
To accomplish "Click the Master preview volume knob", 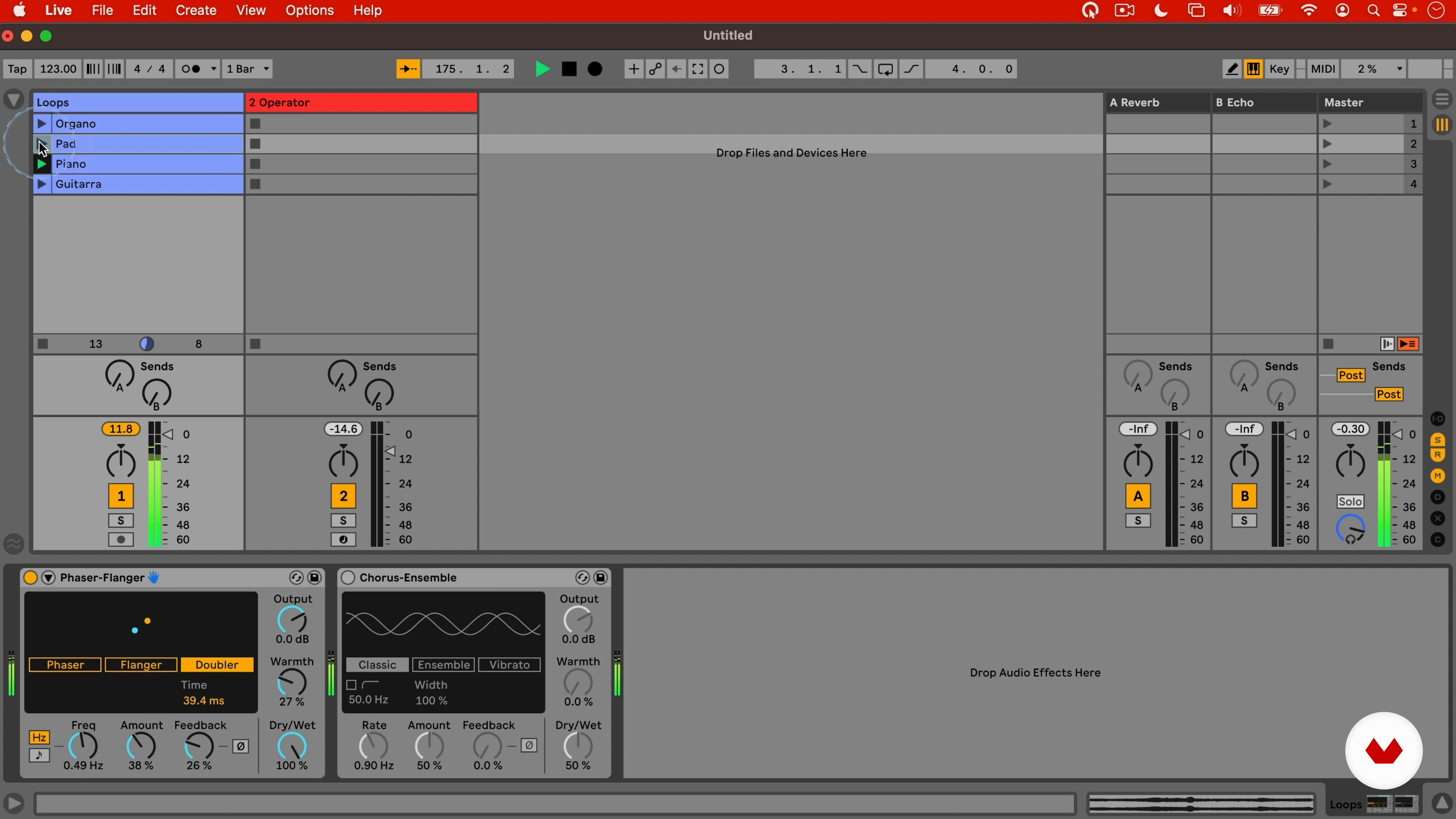I will (1350, 530).
